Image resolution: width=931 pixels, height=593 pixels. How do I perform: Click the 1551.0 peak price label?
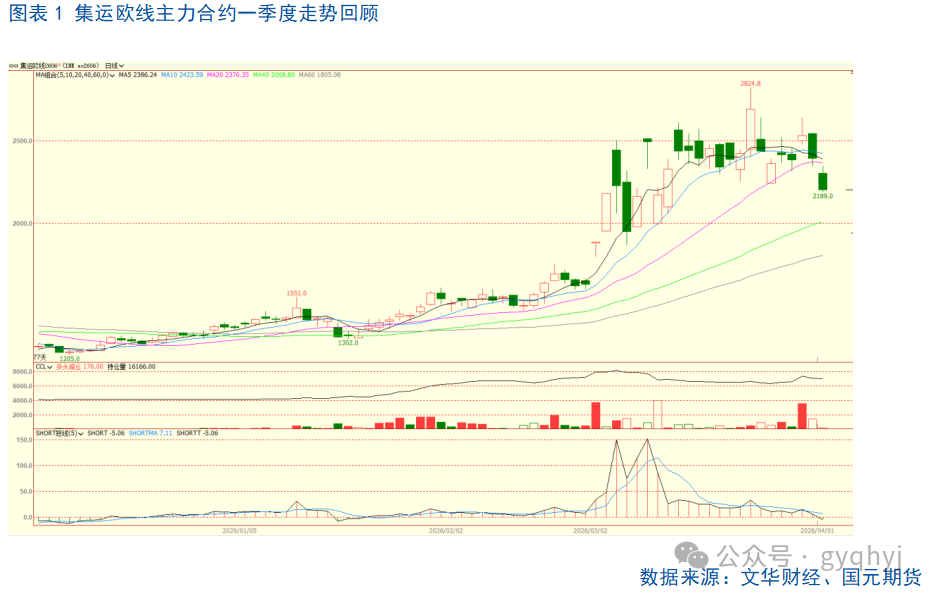(x=296, y=293)
